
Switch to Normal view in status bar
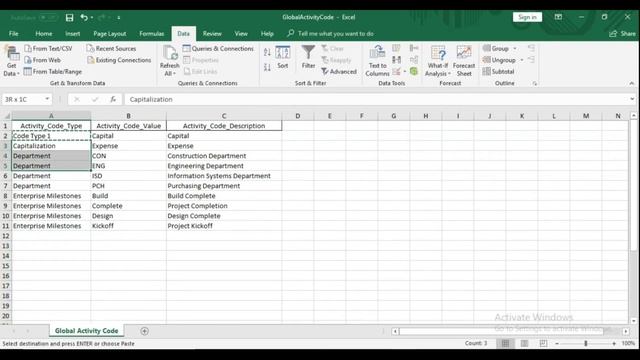point(505,344)
